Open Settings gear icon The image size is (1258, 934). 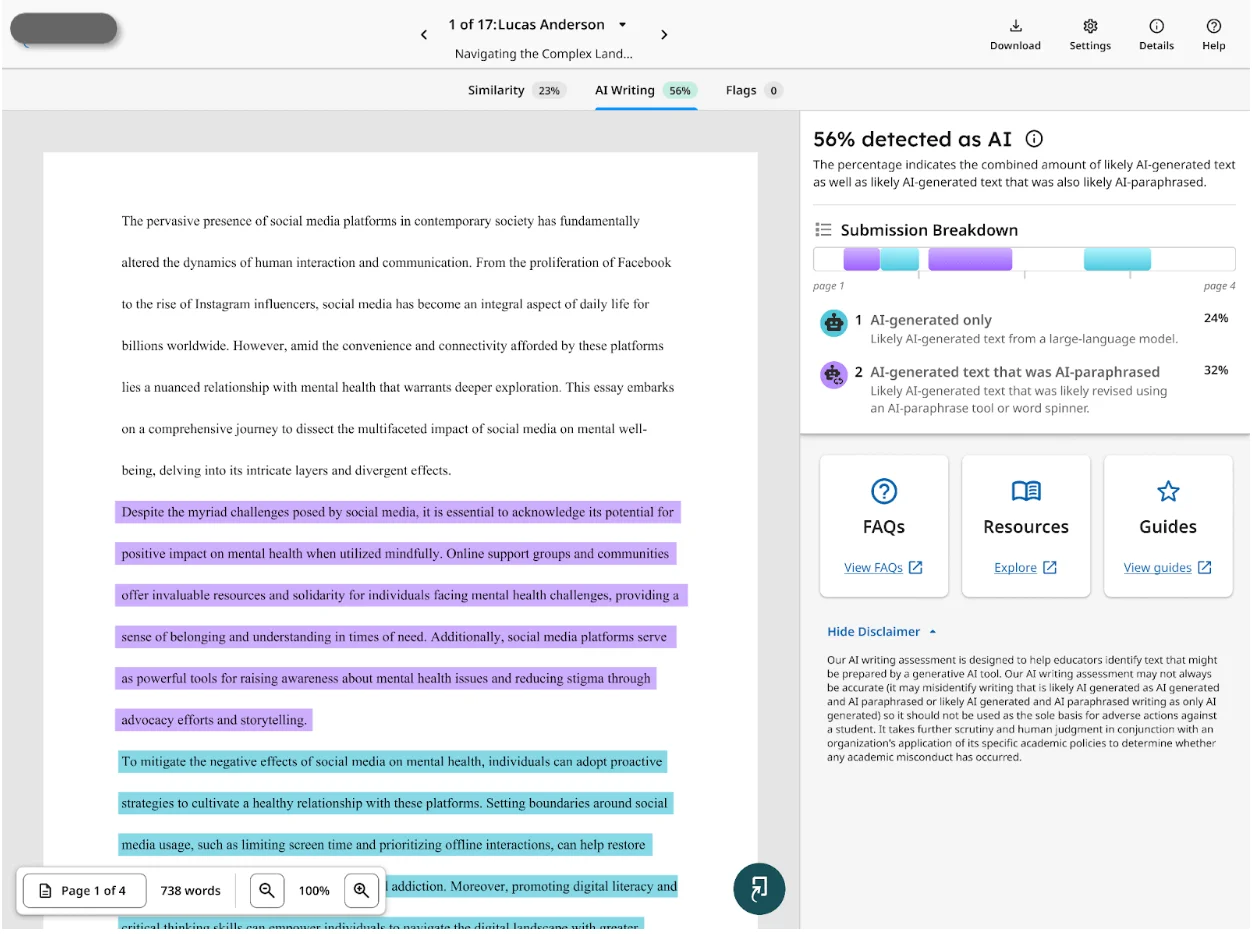1090,26
